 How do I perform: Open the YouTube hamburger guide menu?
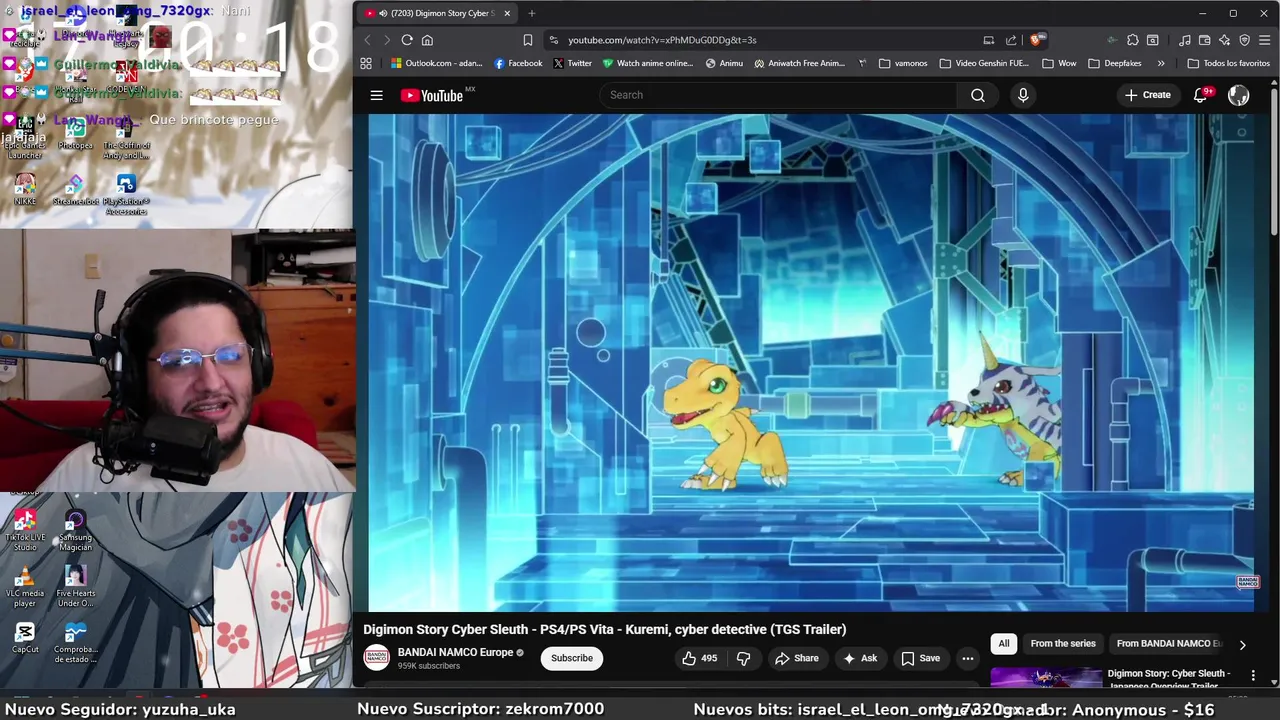point(376,95)
